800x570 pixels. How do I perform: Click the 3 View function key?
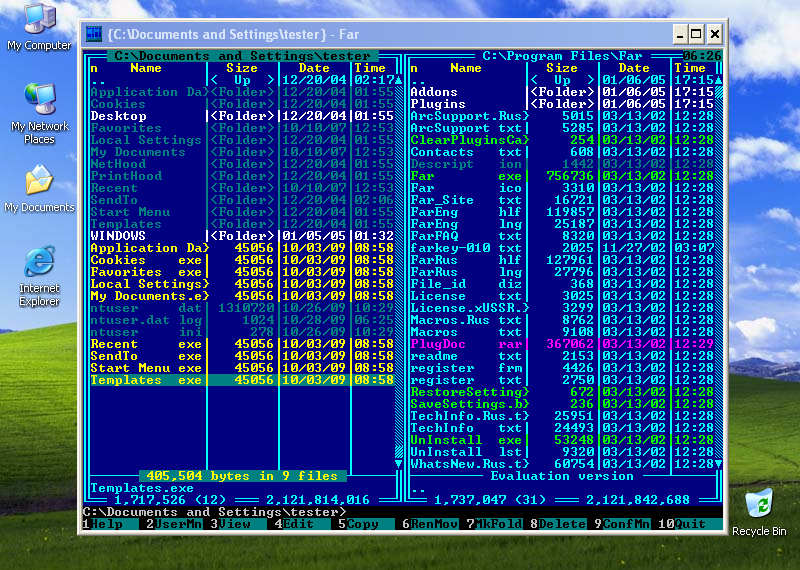238,524
